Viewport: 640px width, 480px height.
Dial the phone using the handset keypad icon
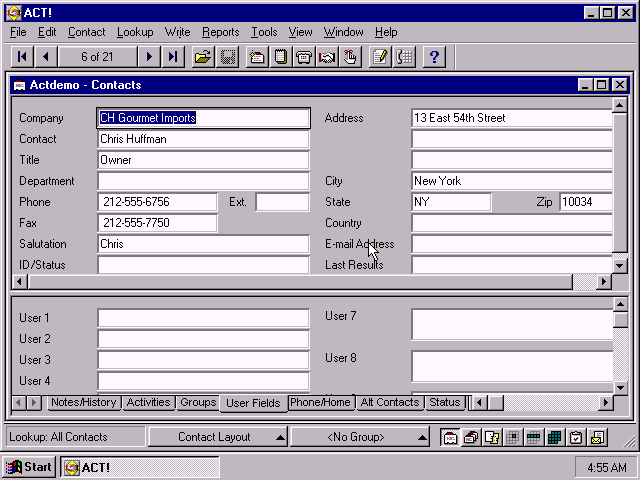[x=404, y=57]
